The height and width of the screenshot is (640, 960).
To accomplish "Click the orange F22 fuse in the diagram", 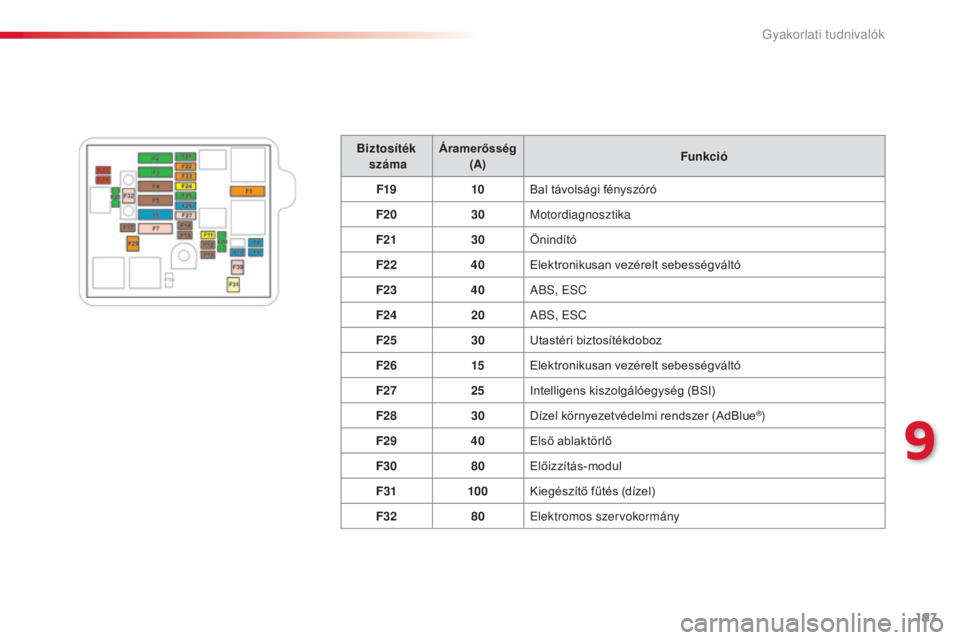I will [x=186, y=167].
